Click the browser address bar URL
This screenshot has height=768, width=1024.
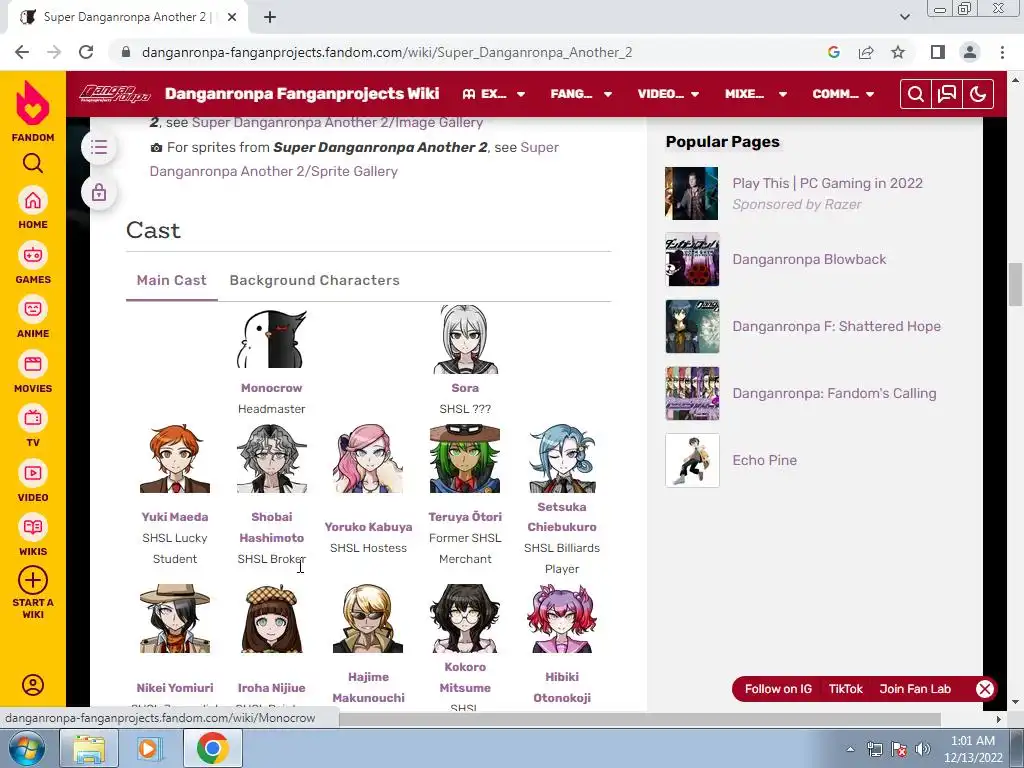(x=387, y=52)
